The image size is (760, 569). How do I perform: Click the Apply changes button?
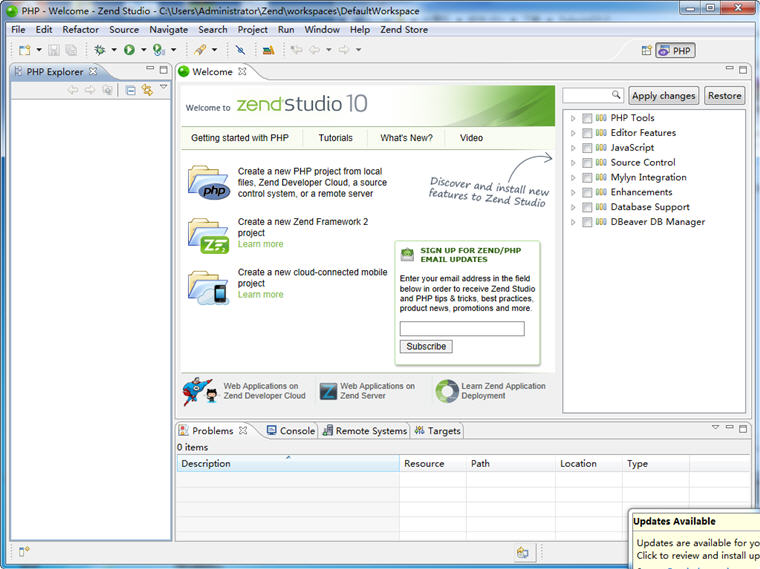(x=664, y=95)
